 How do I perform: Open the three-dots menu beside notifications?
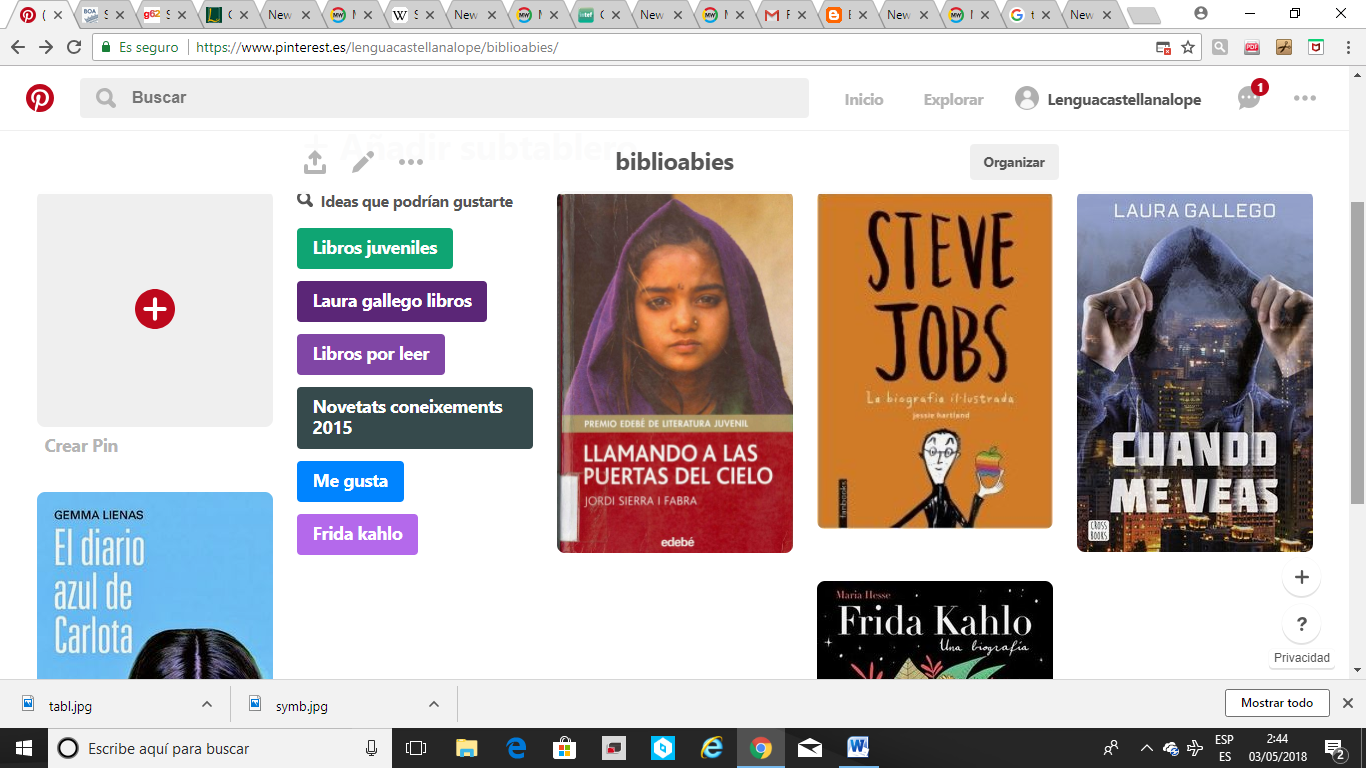click(x=1304, y=98)
